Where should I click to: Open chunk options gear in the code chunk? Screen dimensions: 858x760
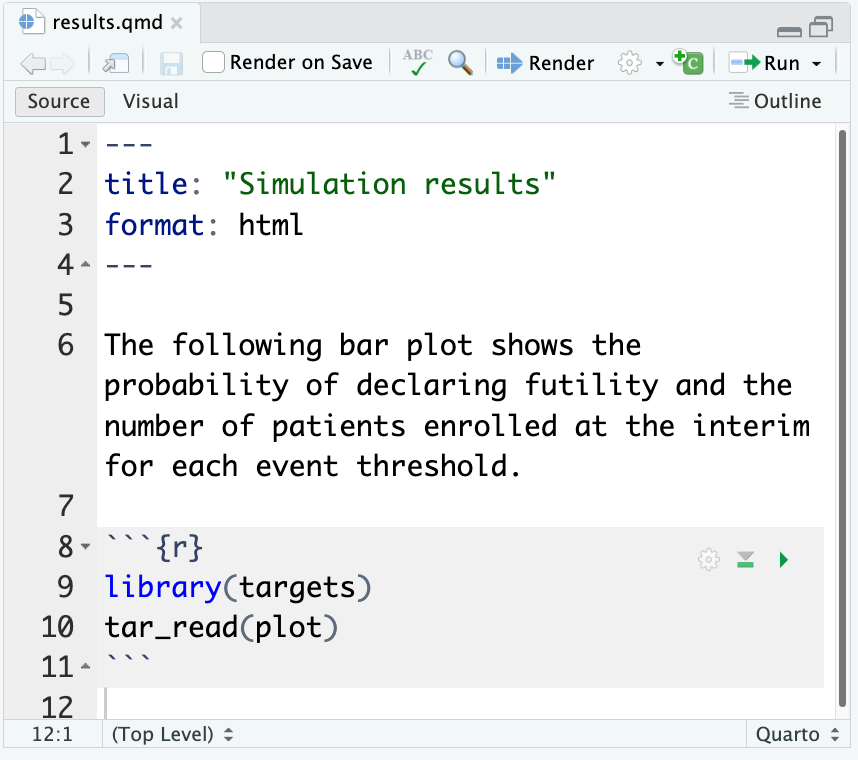pyautogui.click(x=709, y=560)
